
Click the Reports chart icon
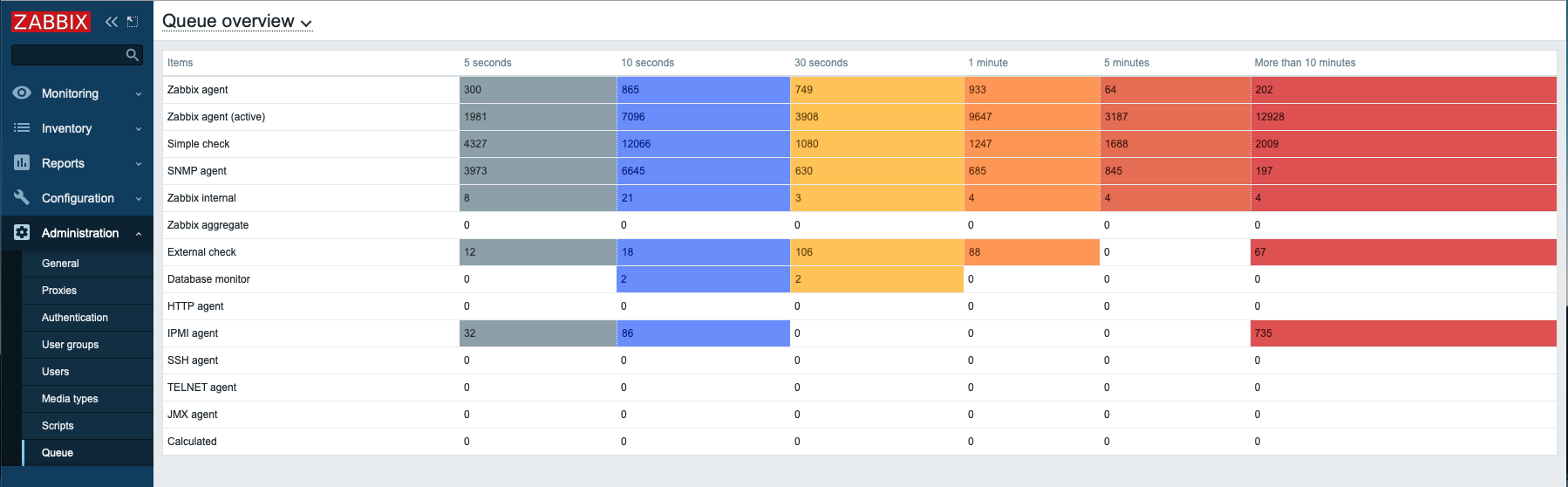22,163
